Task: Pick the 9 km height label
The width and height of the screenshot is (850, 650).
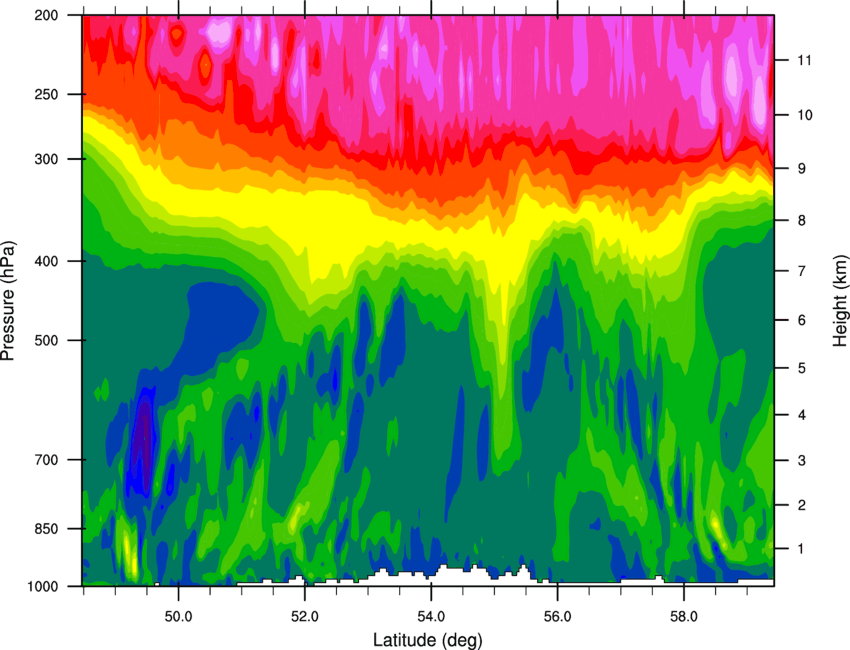Action: point(802,169)
